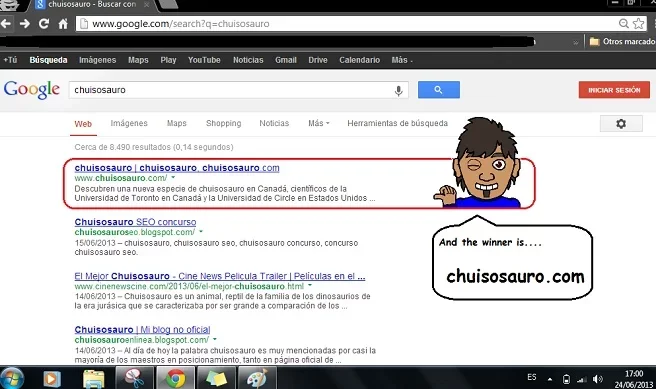Open the settings gear on results page

(621, 124)
